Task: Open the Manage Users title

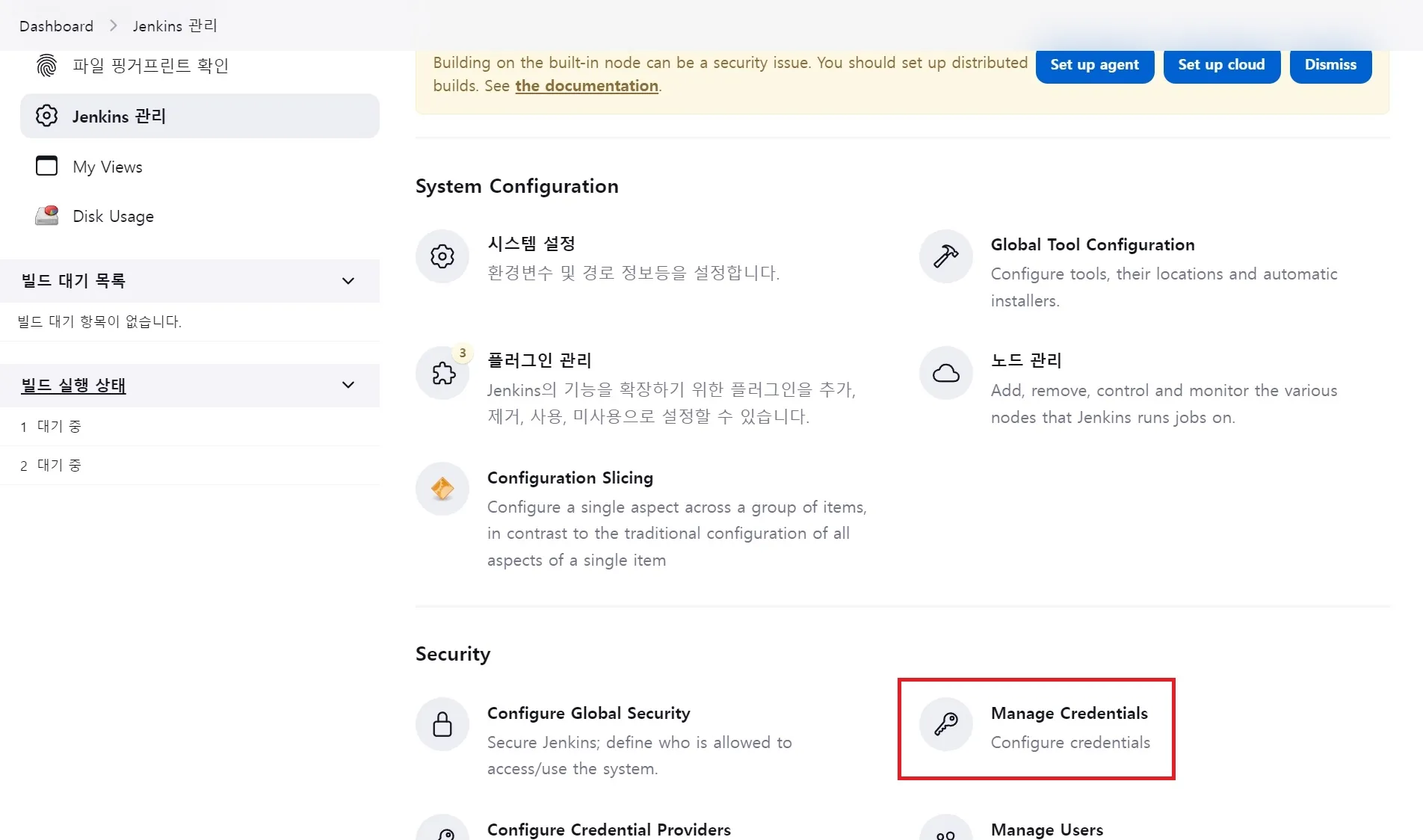Action: point(1046,830)
